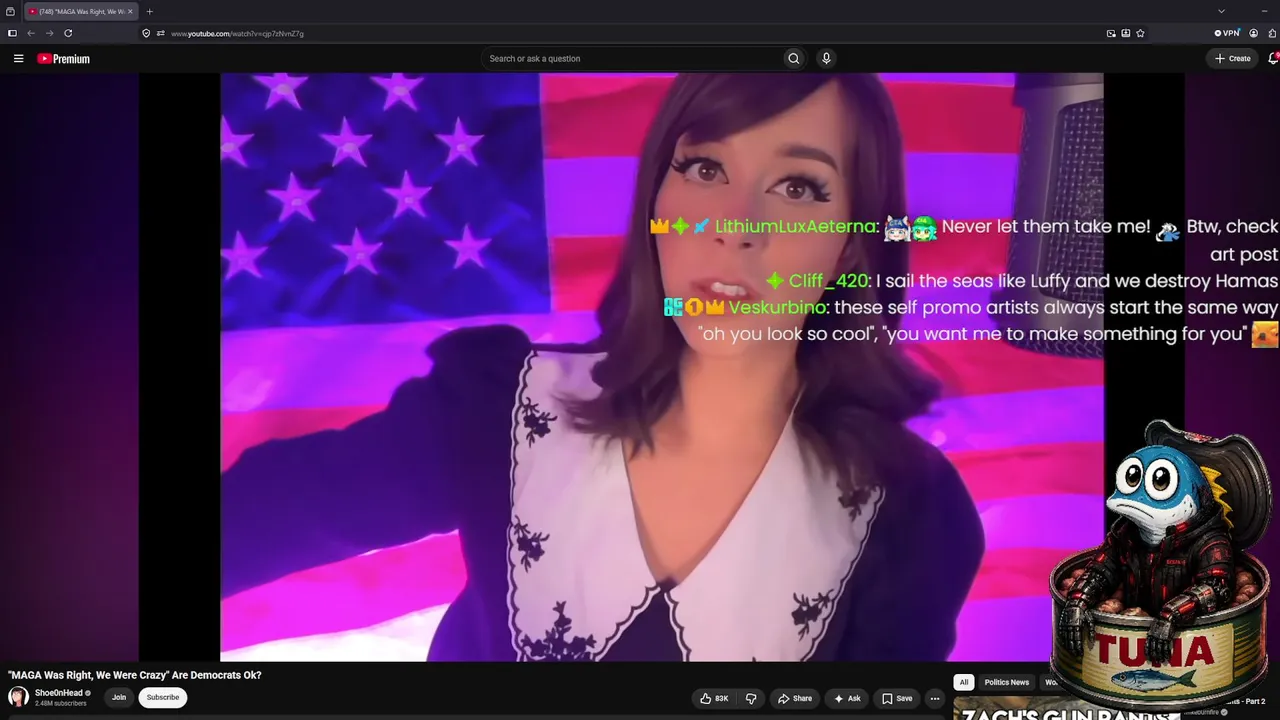Open more actions three-dot menu
1280x720 pixels.
(x=935, y=698)
